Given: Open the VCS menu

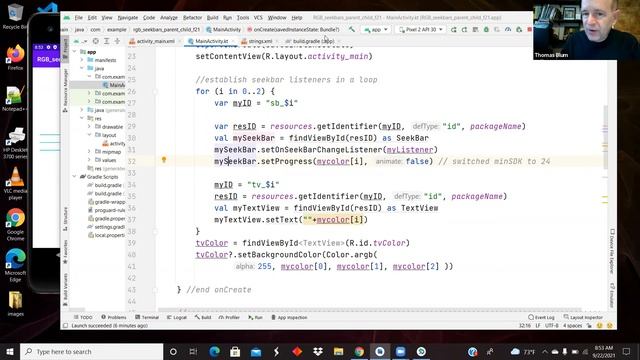Looking at the screenshot, I should point(258,18).
